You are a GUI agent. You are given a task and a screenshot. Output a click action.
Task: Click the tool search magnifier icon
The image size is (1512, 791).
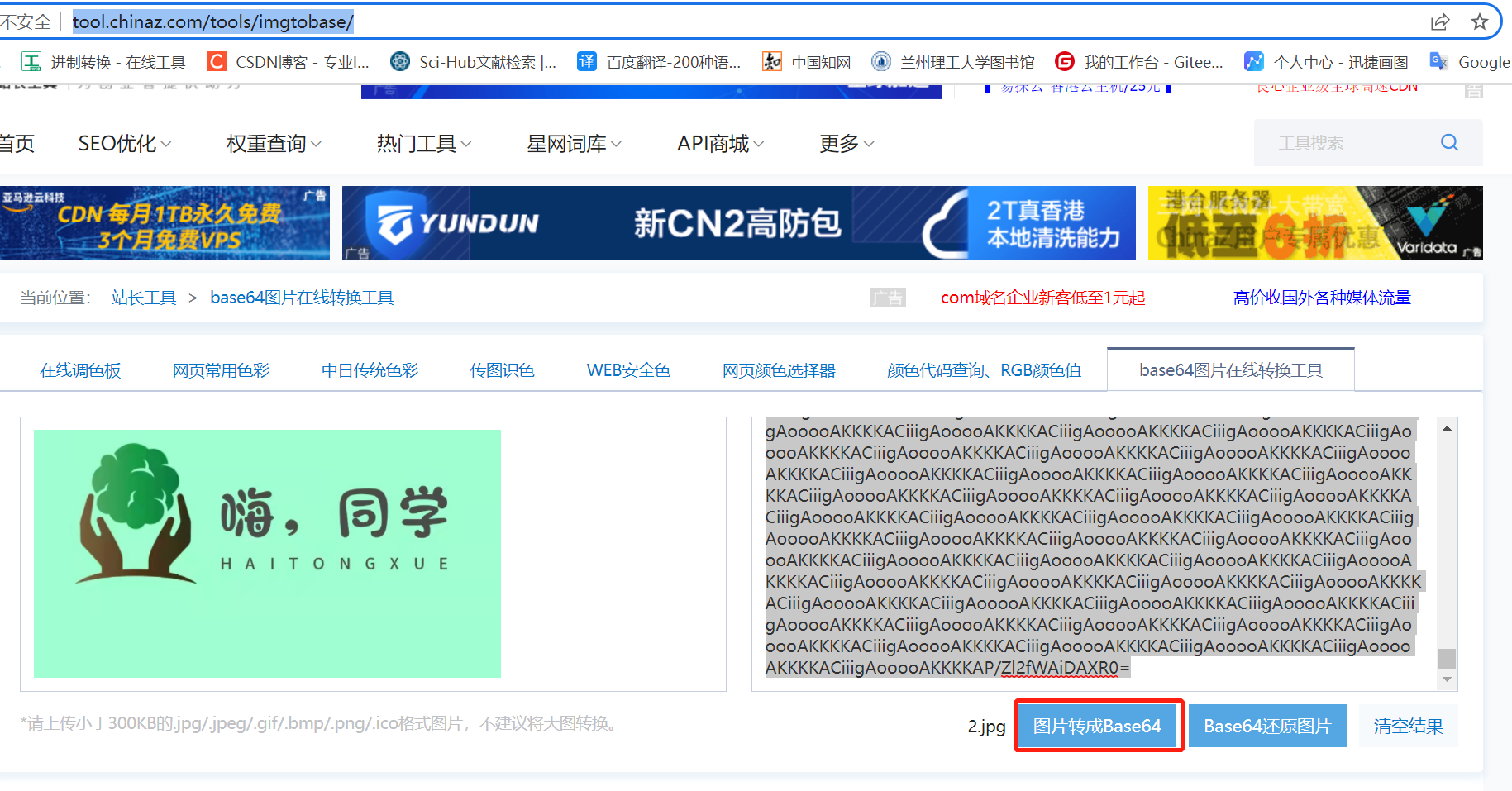point(1449,142)
